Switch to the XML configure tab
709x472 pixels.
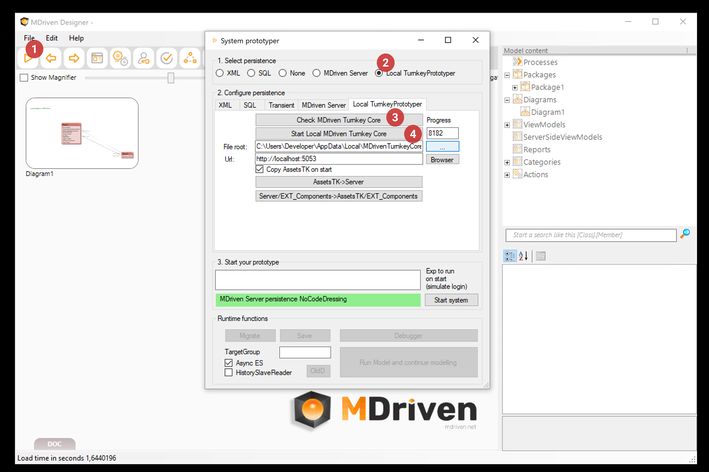coord(225,105)
